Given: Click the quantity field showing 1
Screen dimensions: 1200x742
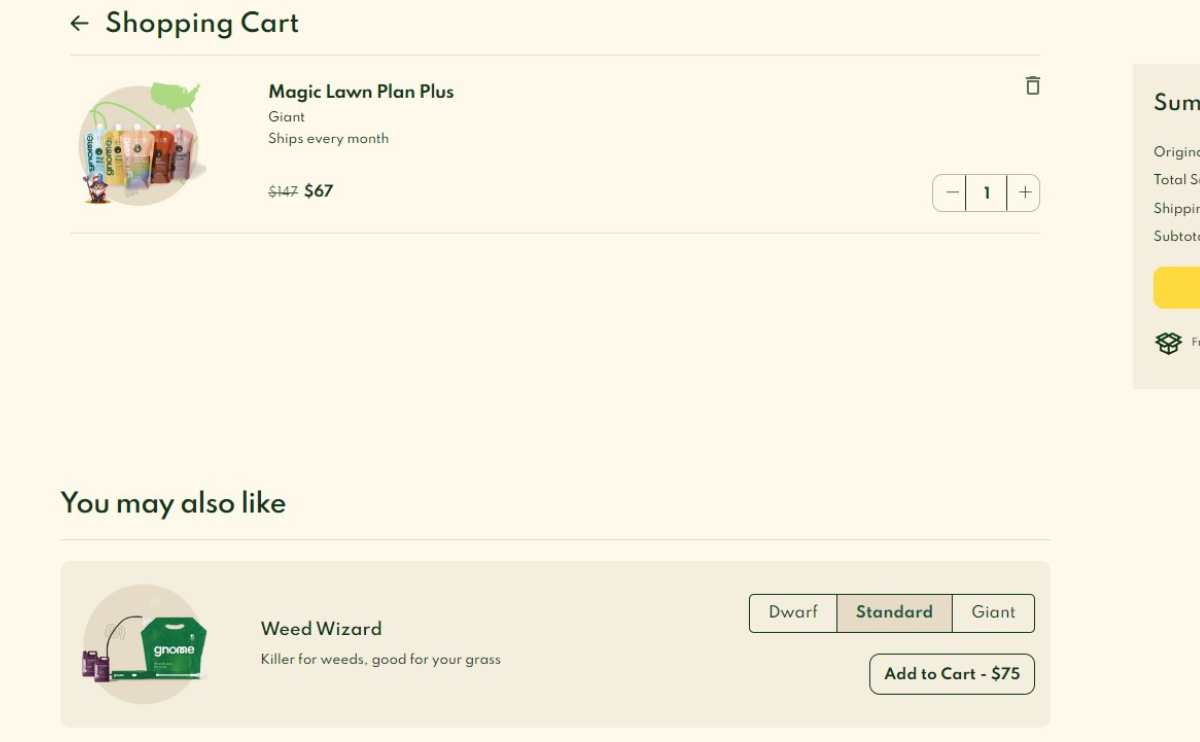Looking at the screenshot, I should tap(987, 193).
